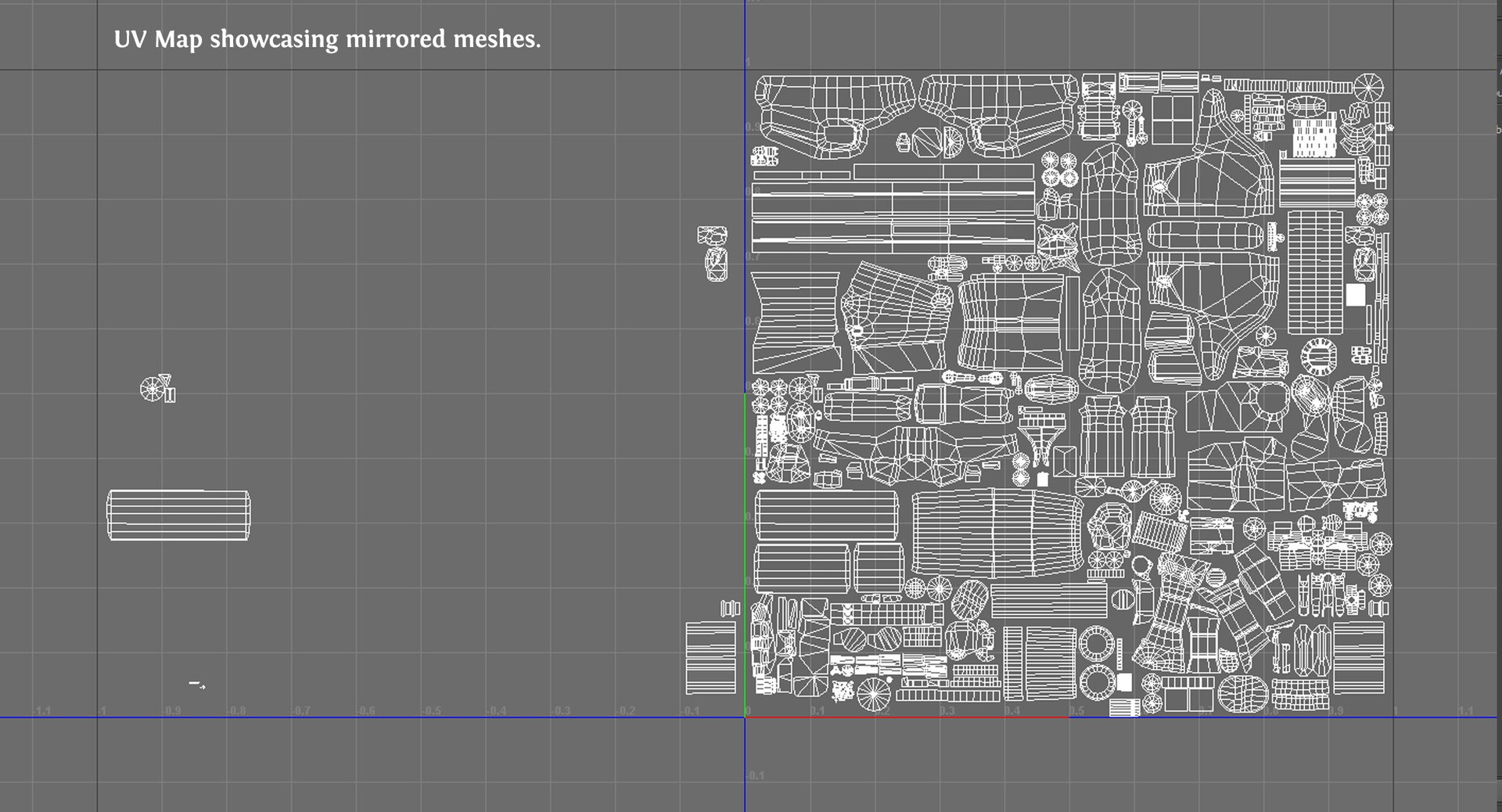The height and width of the screenshot is (812, 1502).
Task: Select the small striped shell overlapping the bottom U axis
Action: (1124, 707)
